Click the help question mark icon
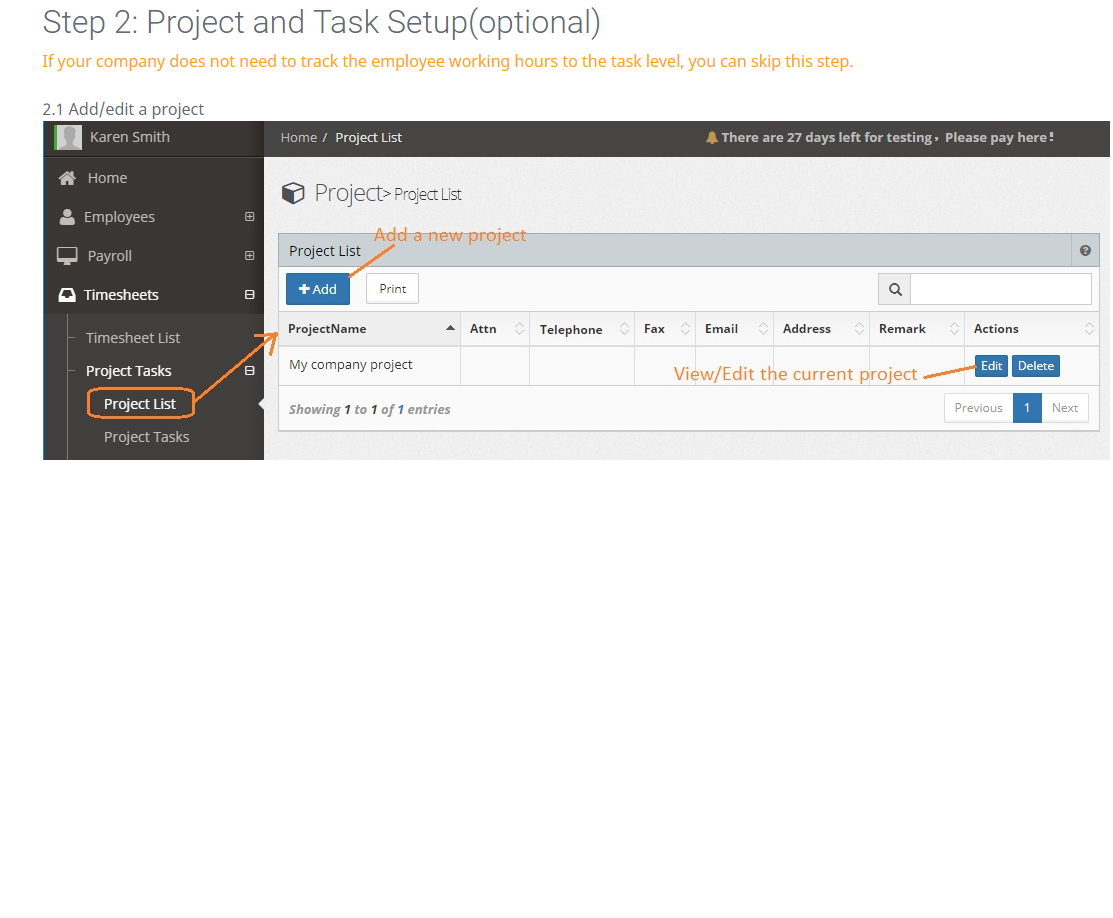Image resolution: width=1113 pixels, height=918 pixels. (1085, 251)
